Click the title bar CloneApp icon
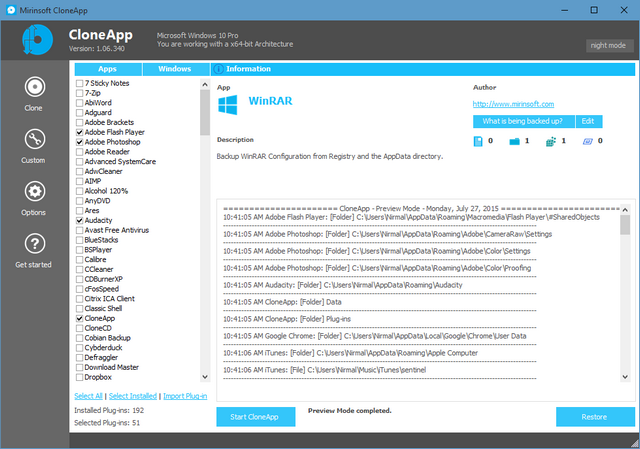The height and width of the screenshot is (449, 640). 11,10
